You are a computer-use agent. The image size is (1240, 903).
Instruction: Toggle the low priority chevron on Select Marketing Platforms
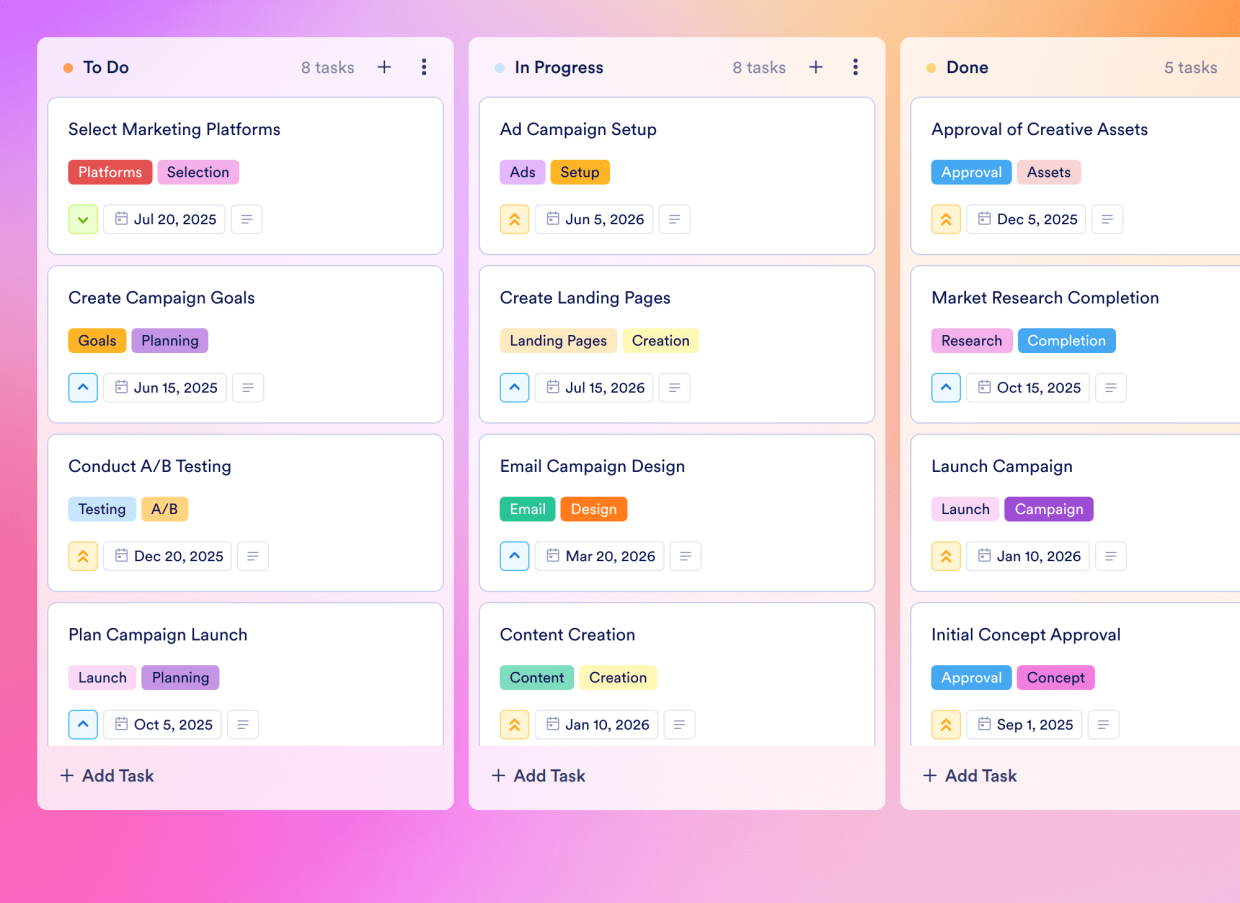83,219
